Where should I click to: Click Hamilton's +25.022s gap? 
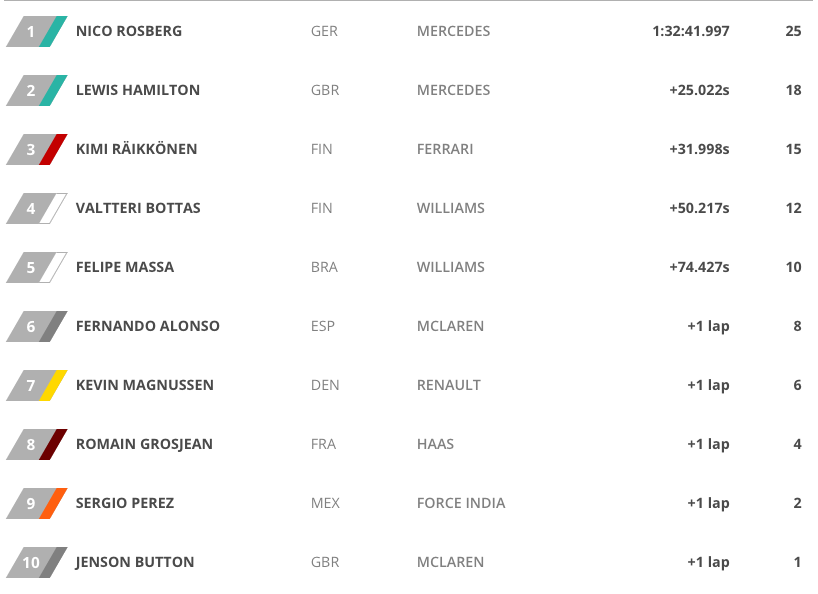tap(699, 90)
